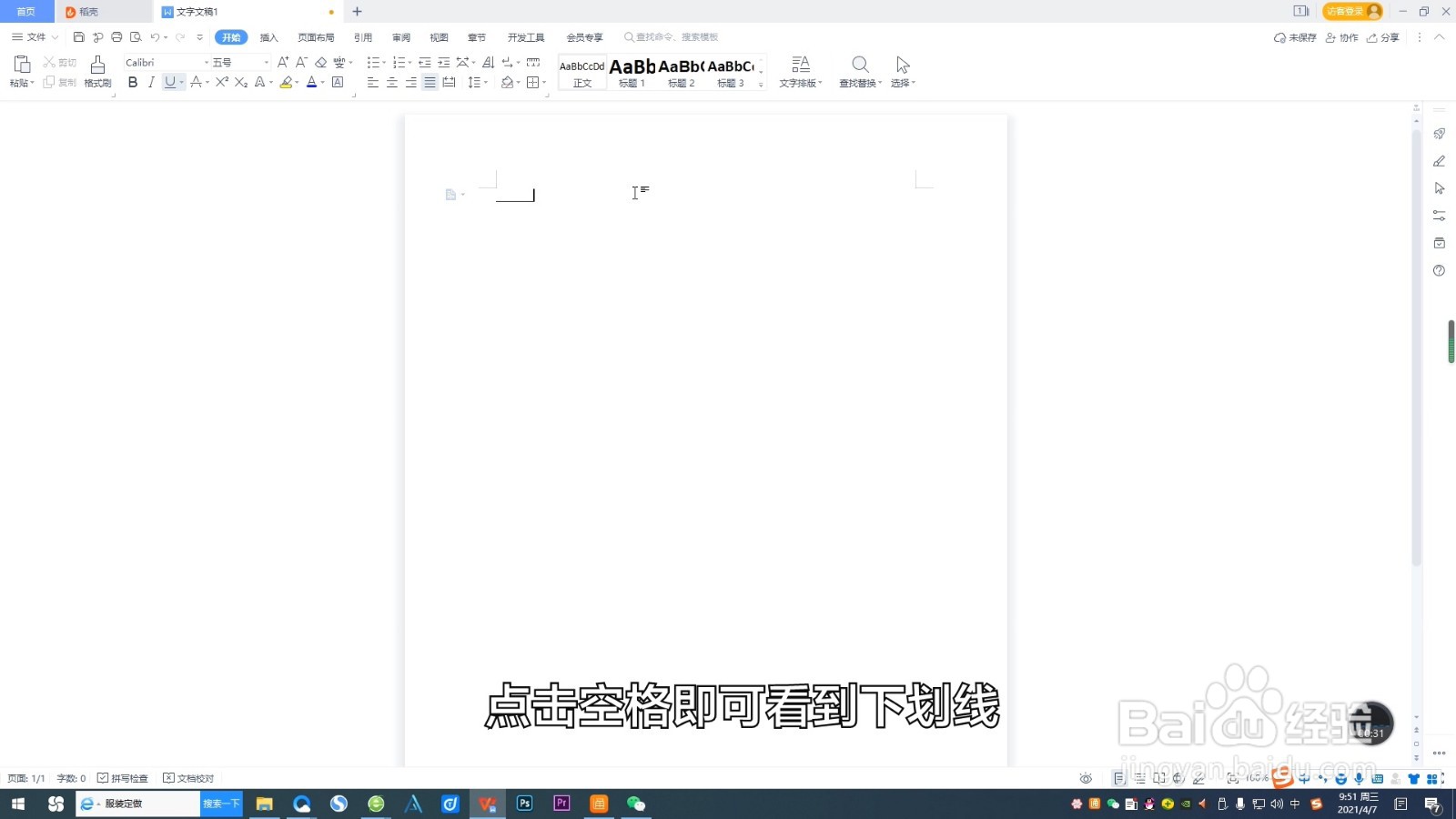The height and width of the screenshot is (819, 1456).
Task: Click the Undo arrow icon
Action: (x=155, y=37)
